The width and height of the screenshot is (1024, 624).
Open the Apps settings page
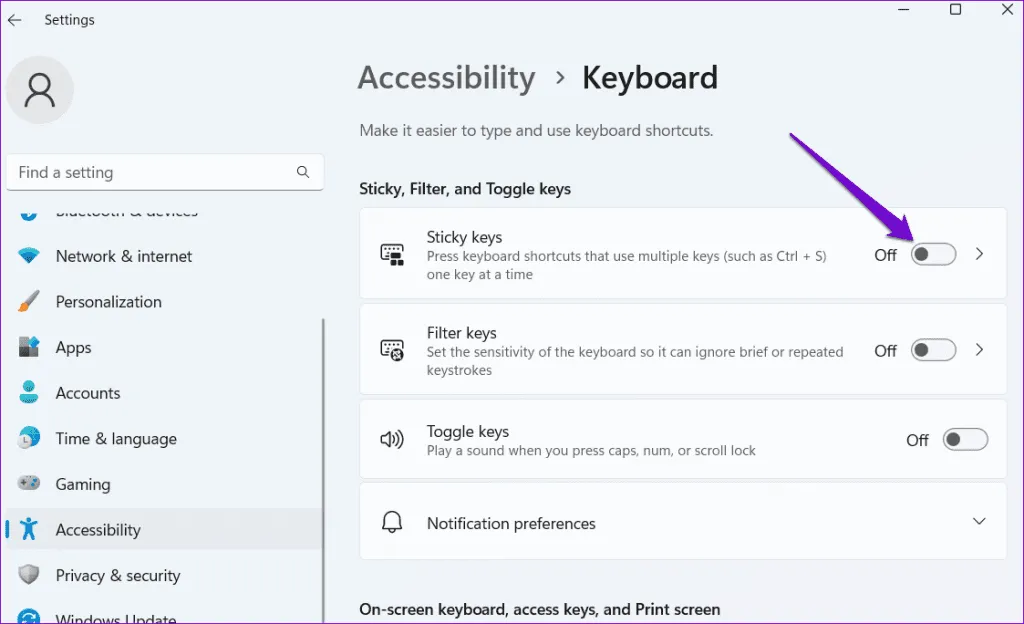click(x=73, y=348)
